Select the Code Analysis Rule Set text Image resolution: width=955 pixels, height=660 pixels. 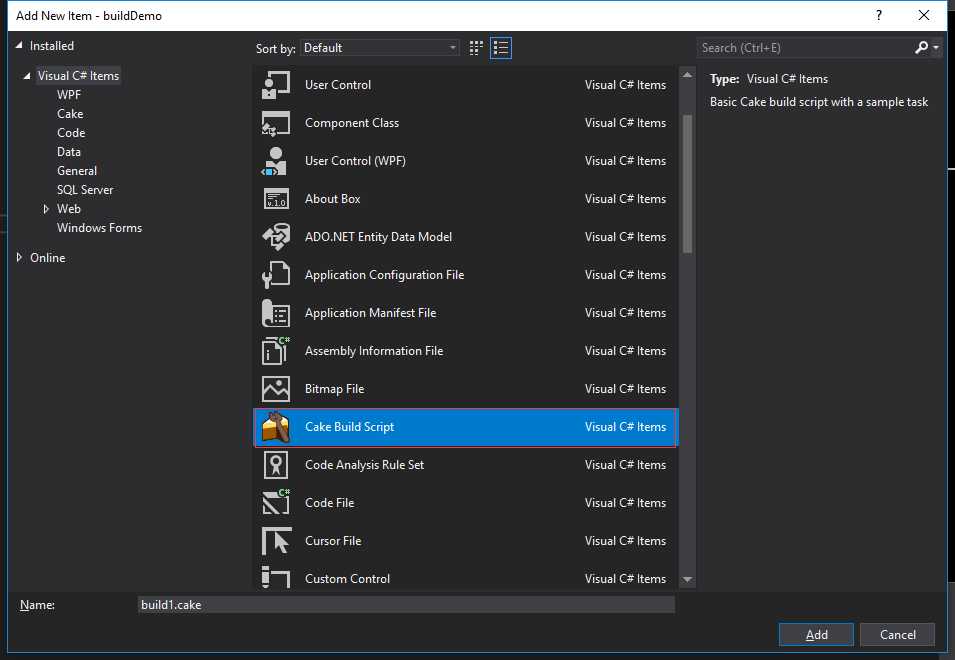coord(364,465)
